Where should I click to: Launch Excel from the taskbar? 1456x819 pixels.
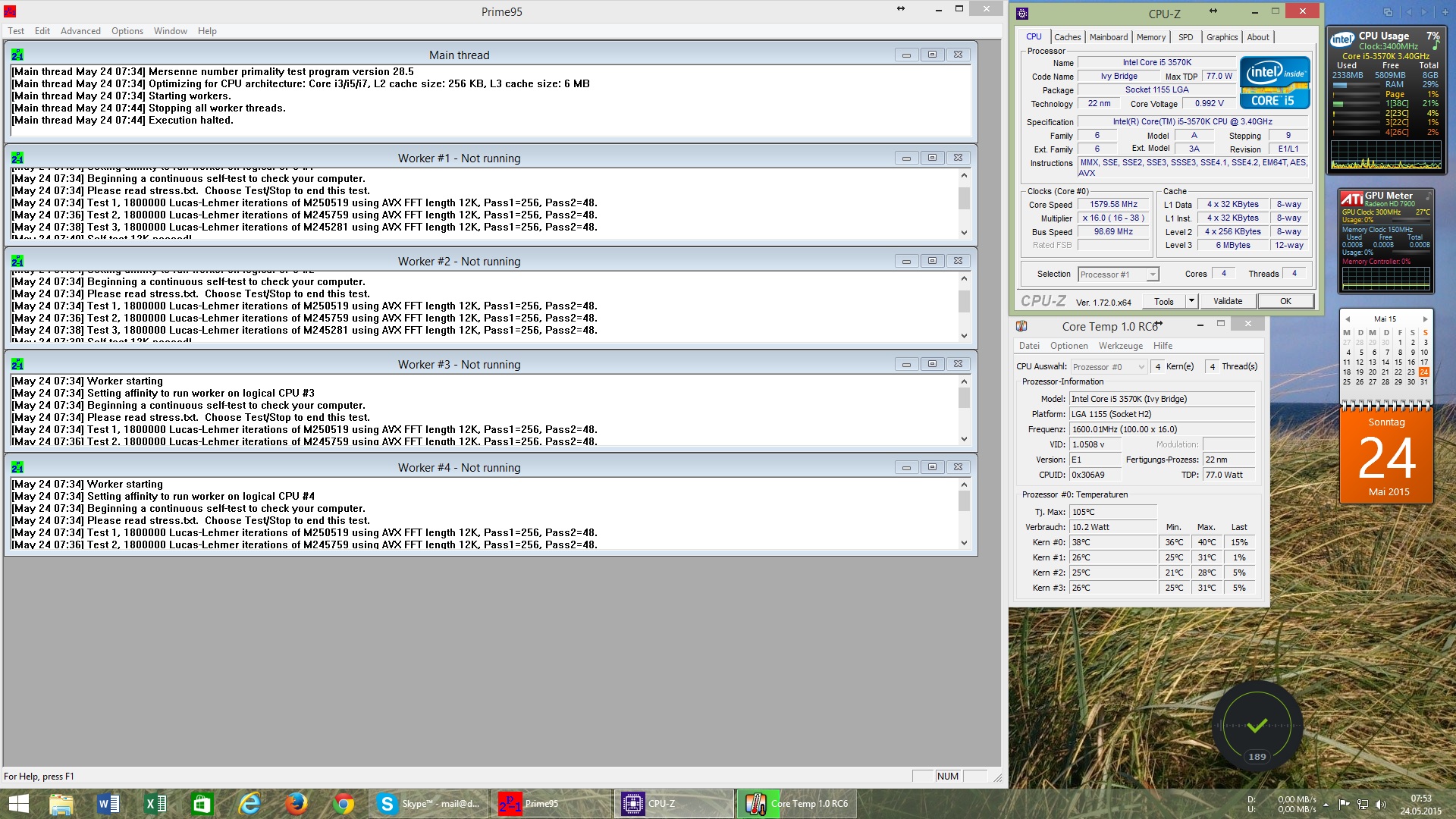click(x=155, y=803)
